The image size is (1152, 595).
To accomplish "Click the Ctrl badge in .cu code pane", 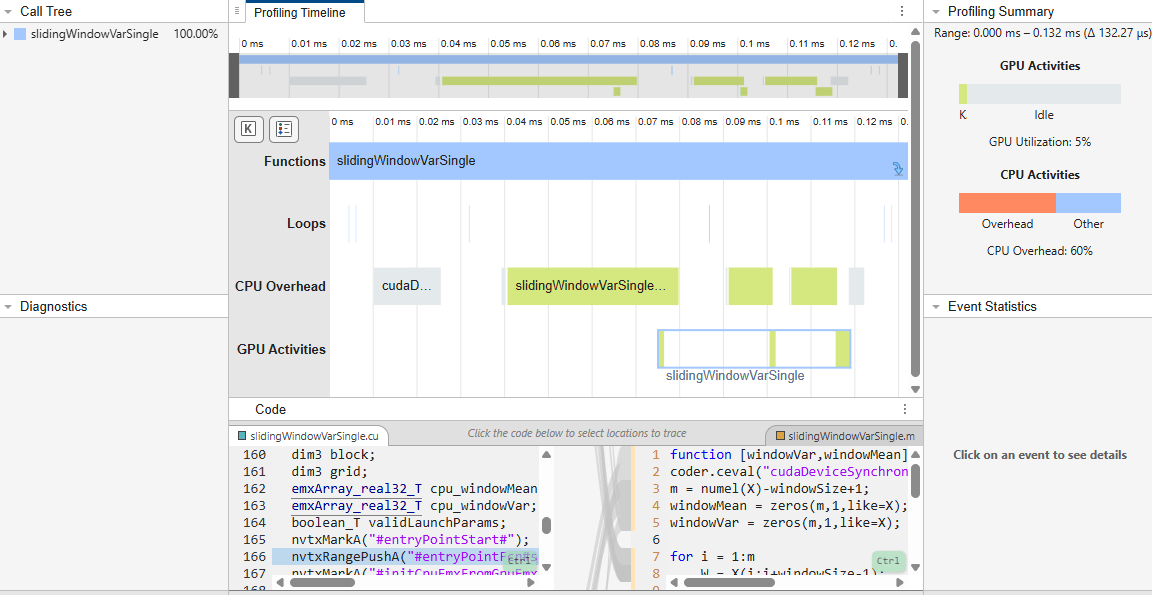I will (521, 560).
